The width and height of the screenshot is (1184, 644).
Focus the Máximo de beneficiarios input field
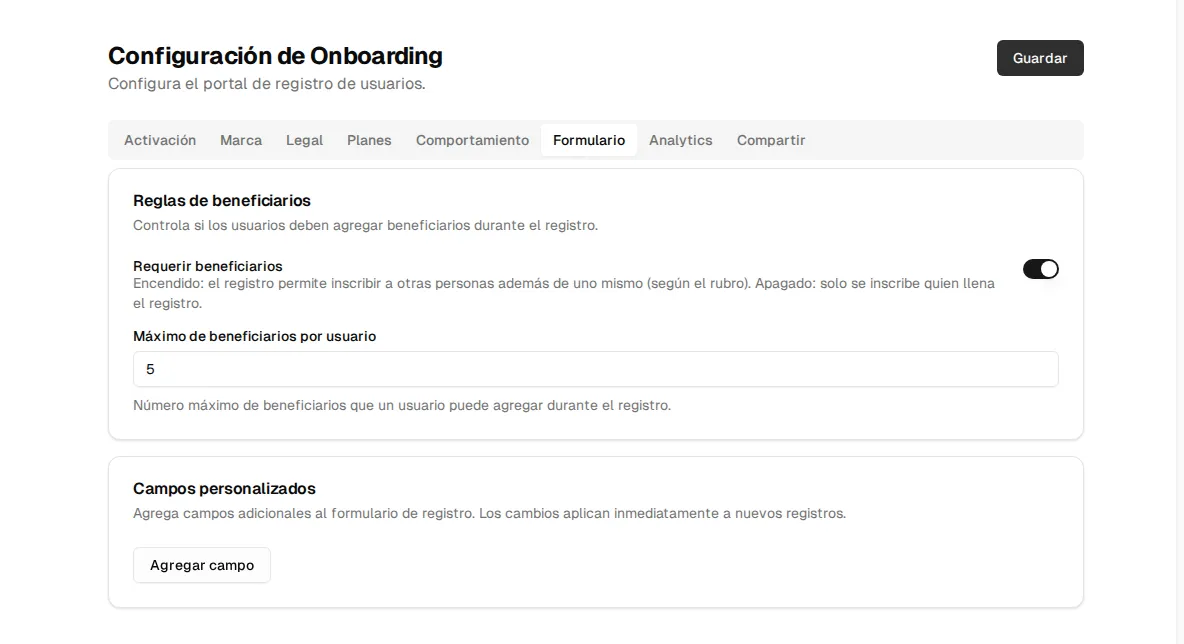click(x=596, y=369)
